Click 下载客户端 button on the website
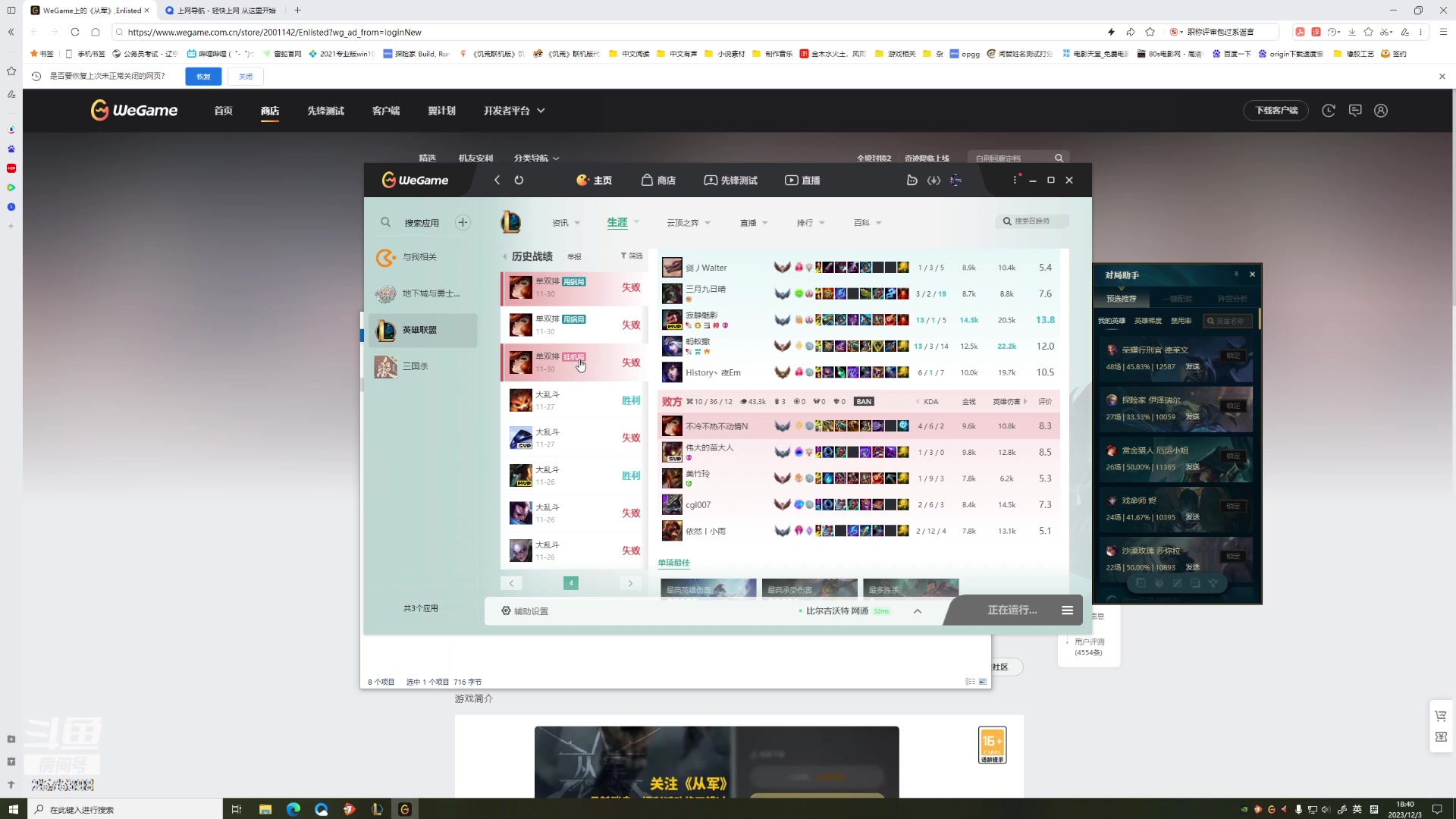 tap(1276, 111)
